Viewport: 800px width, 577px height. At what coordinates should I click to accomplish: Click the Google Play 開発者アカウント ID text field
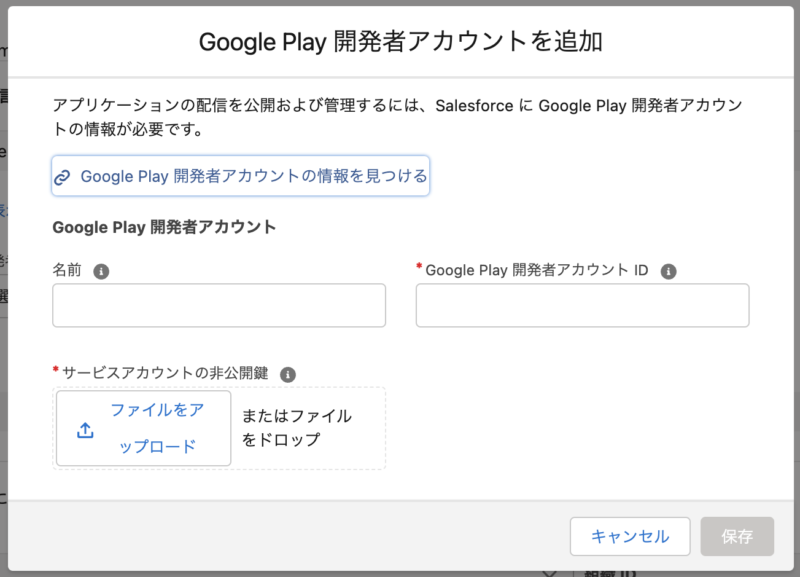pyautogui.click(x=581, y=305)
